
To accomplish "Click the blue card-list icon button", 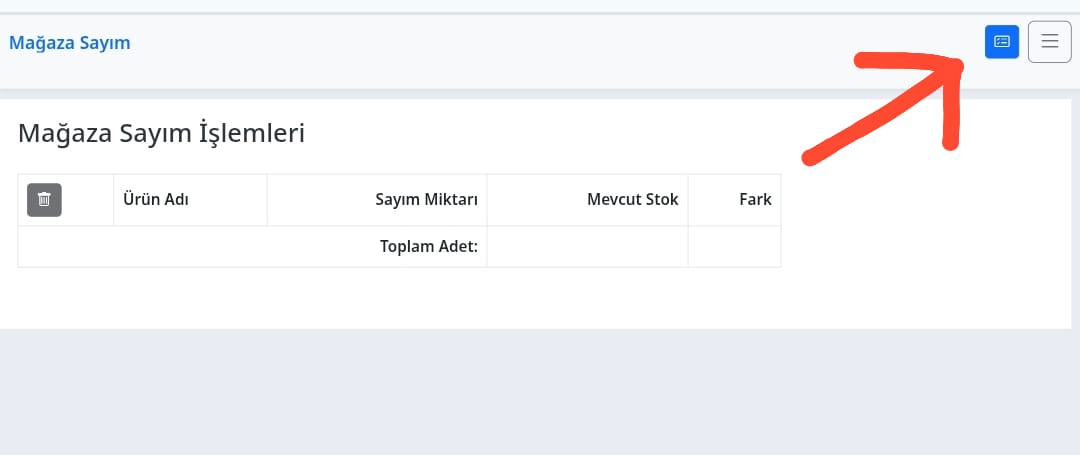I will pyautogui.click(x=1001, y=42).
